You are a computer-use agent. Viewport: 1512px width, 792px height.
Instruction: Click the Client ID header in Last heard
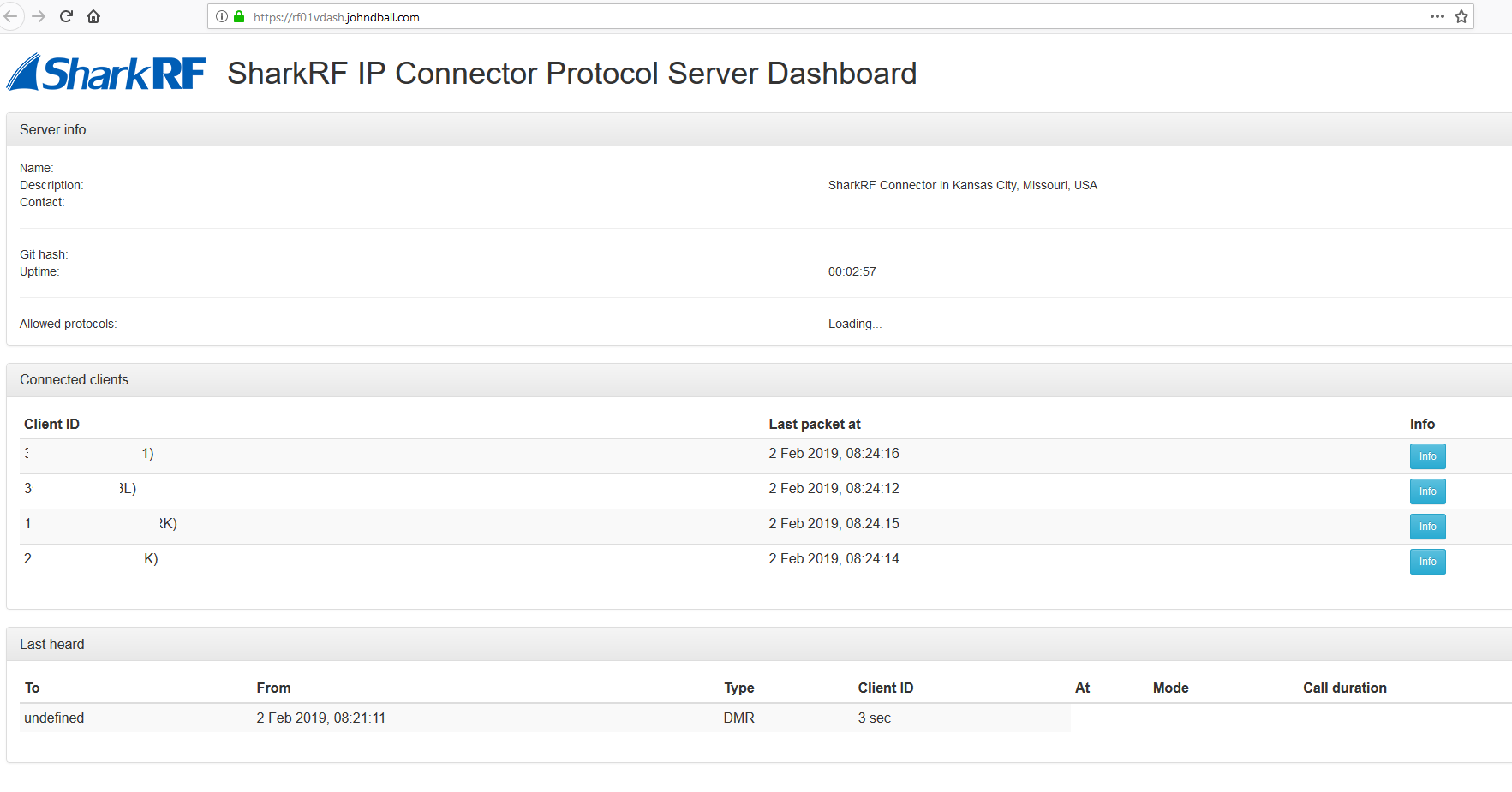coord(886,688)
